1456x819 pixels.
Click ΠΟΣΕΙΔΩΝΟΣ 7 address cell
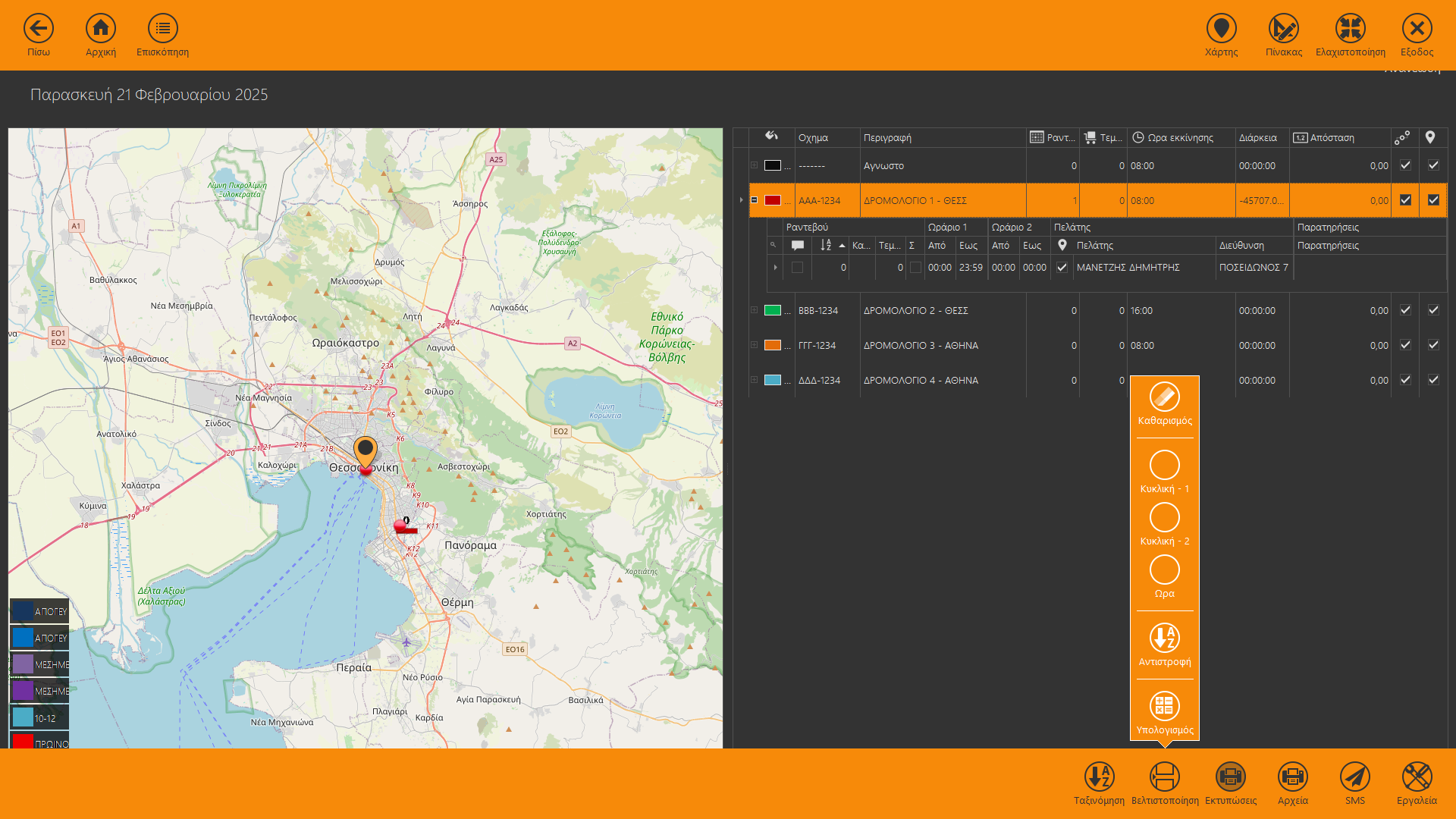(x=1254, y=267)
